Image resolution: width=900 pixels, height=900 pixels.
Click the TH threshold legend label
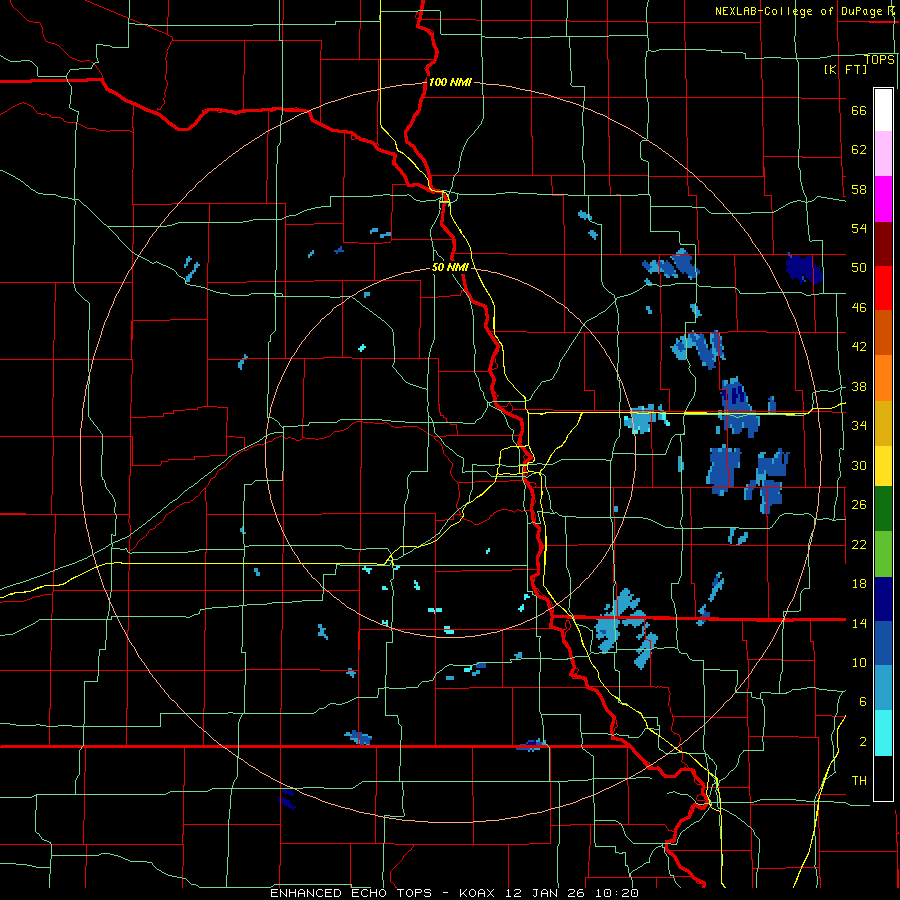click(859, 781)
